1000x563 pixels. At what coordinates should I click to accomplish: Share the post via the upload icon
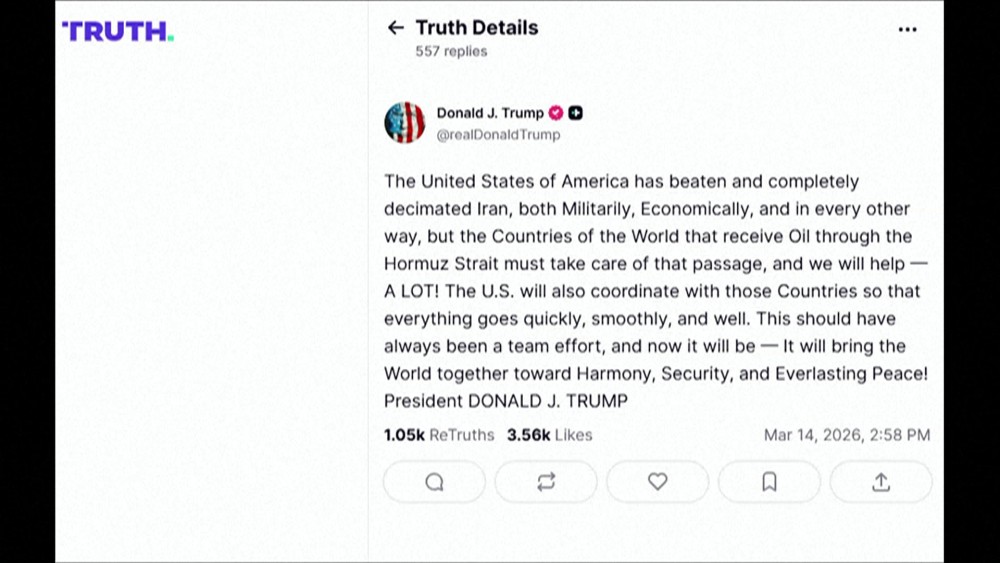pos(881,482)
